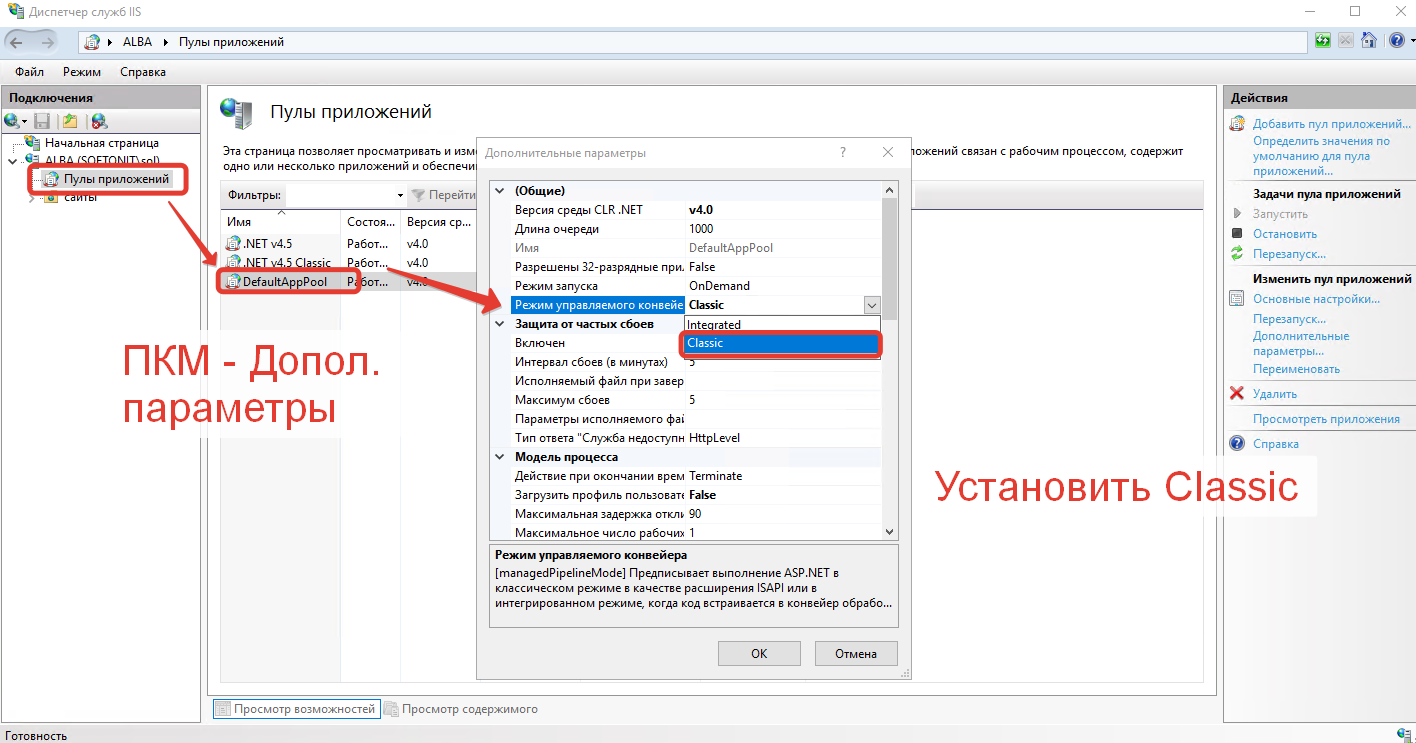Expand the сайты tree node
This screenshot has width=1416, height=743.
(31, 198)
